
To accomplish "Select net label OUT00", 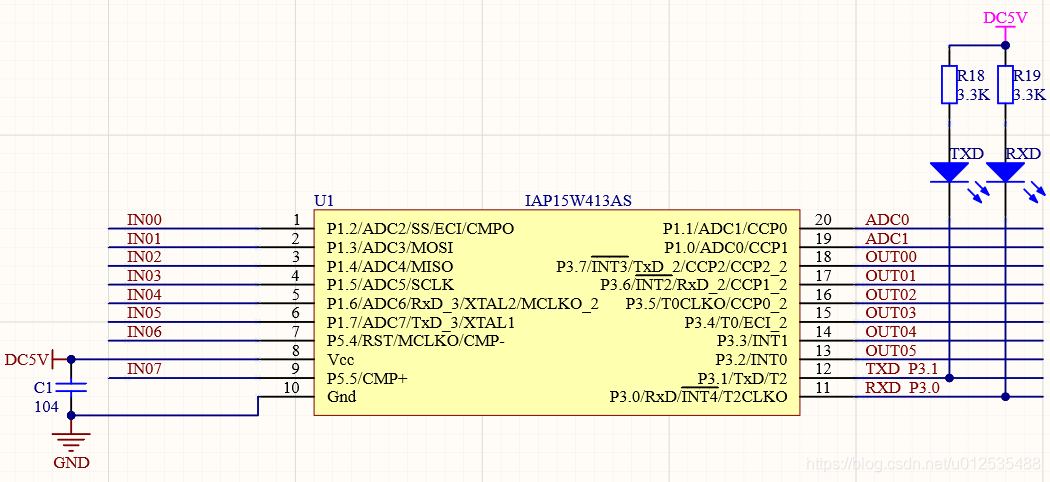I will click(891, 257).
